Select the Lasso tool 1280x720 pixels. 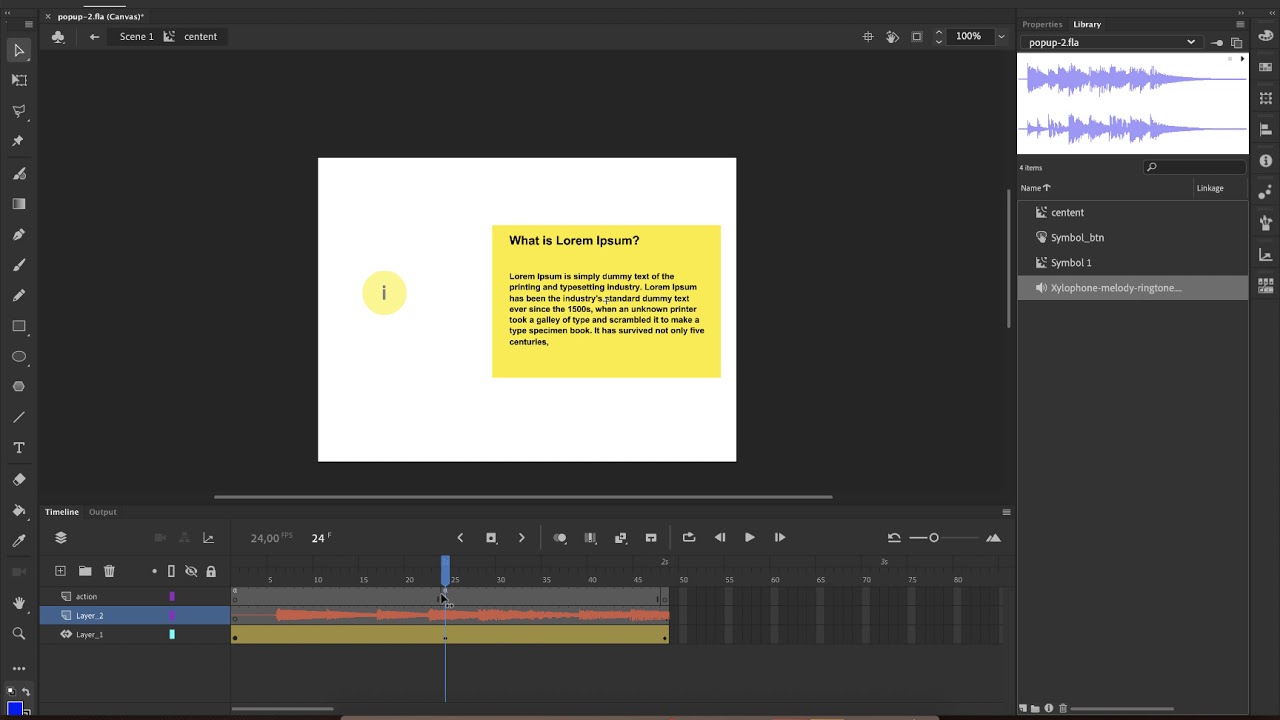[19, 111]
